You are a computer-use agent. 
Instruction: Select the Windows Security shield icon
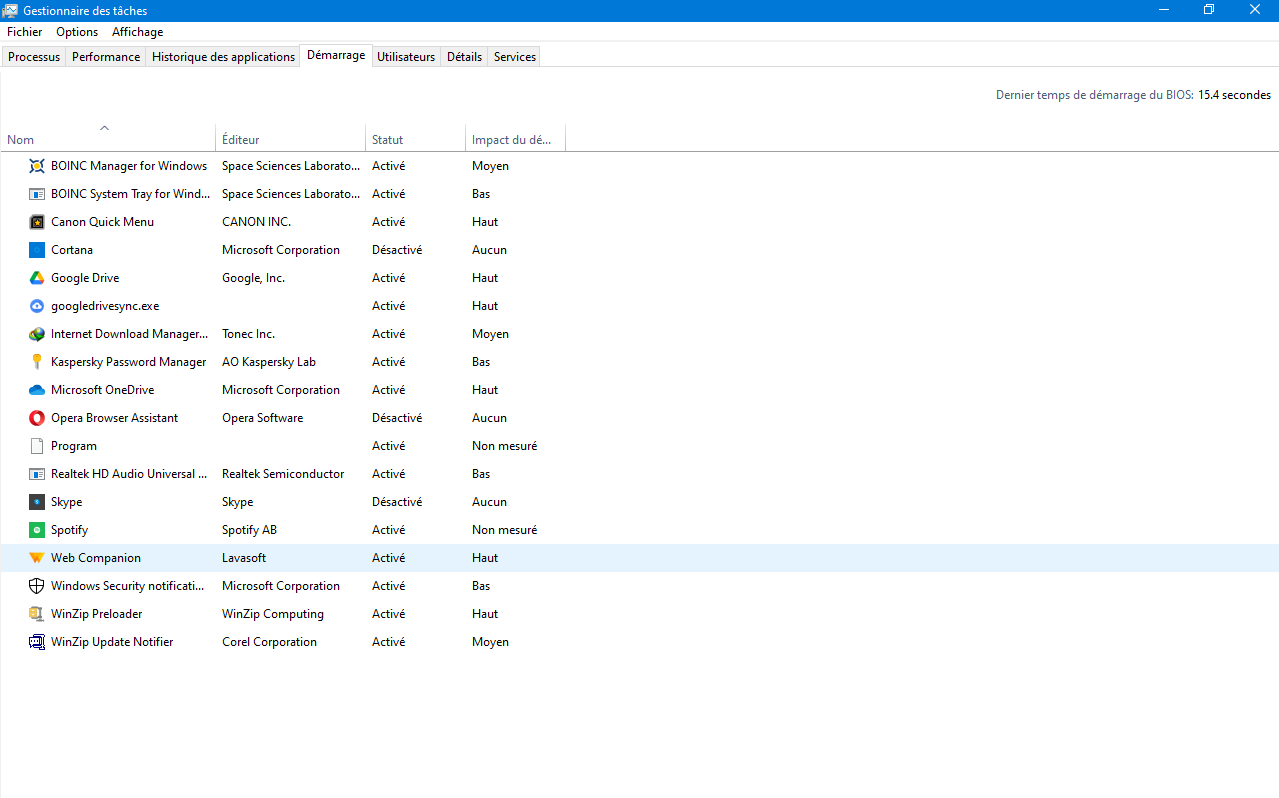(37, 586)
